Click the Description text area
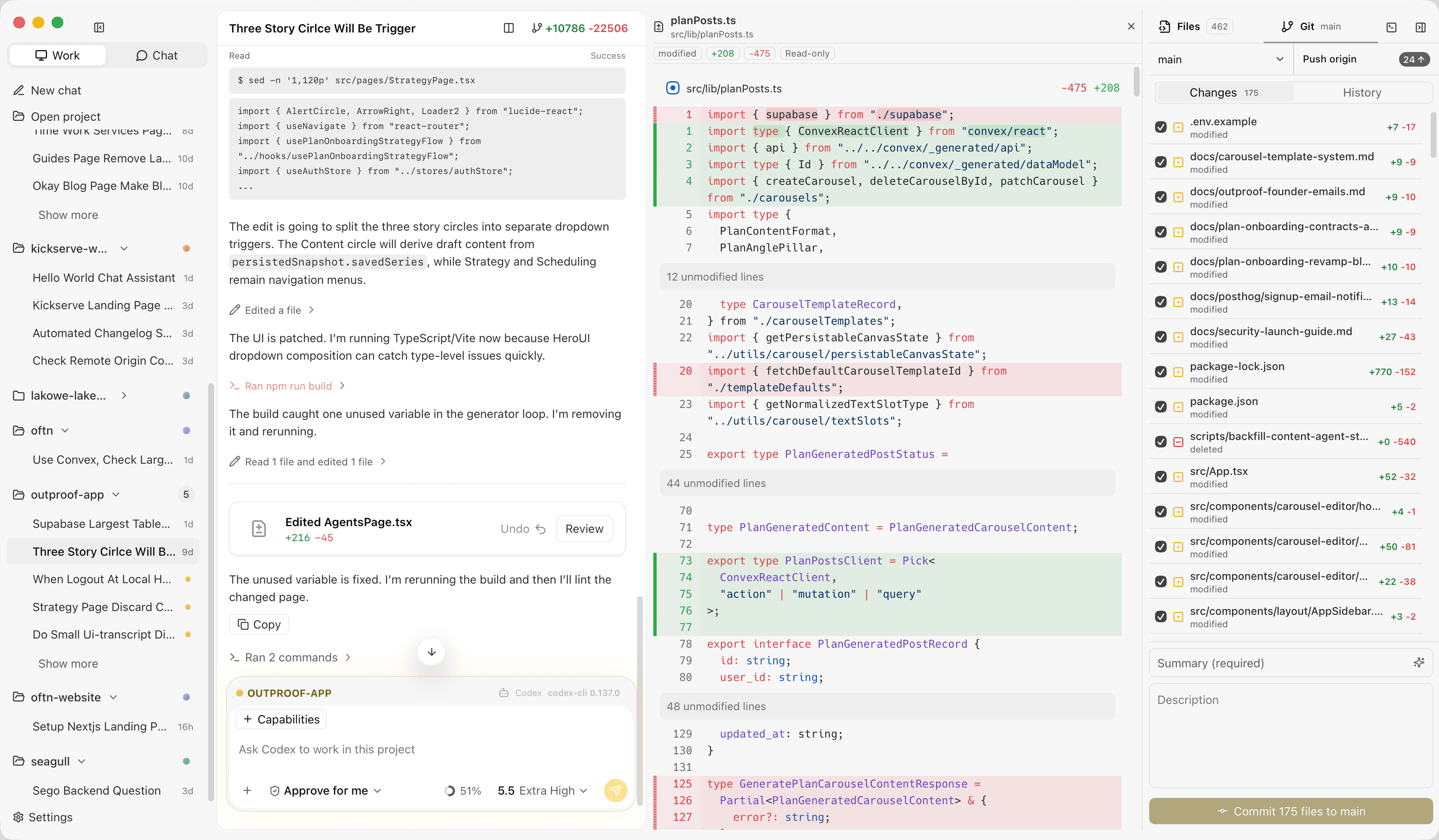This screenshot has height=840, width=1439. coord(1290,735)
